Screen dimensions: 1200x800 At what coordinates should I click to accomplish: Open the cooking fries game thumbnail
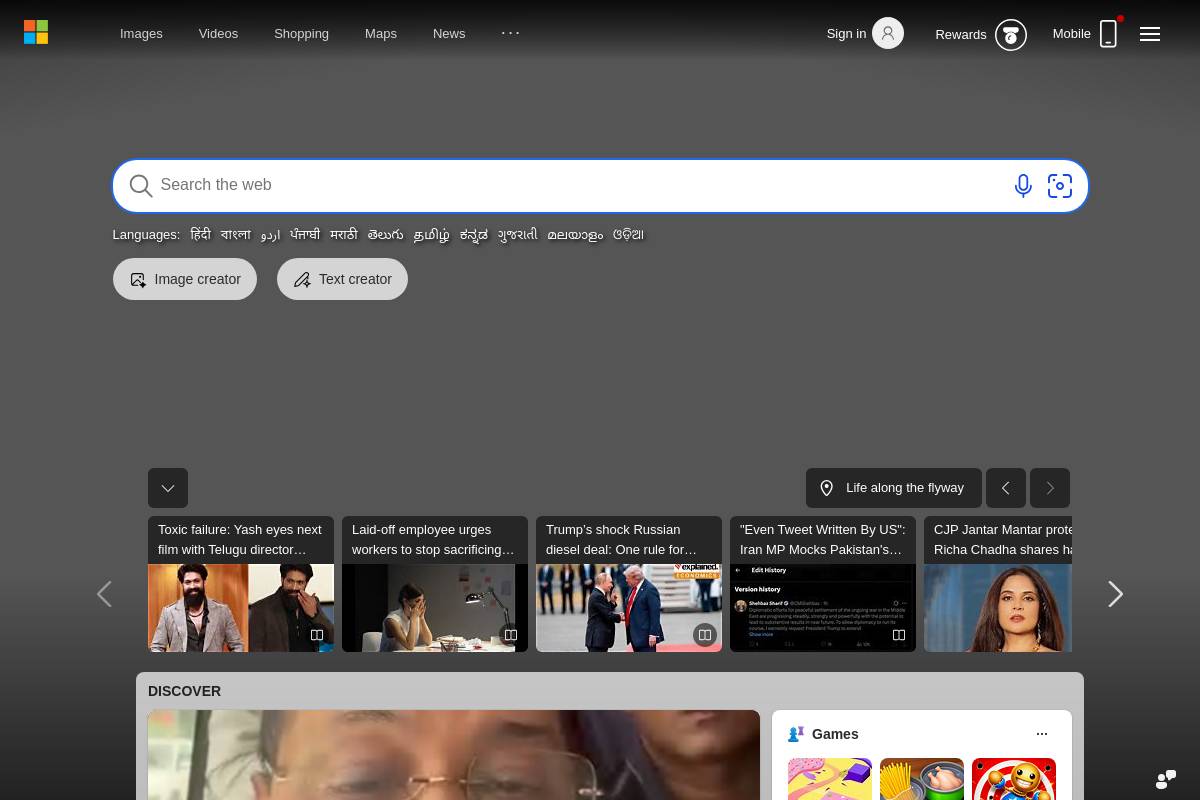point(922,779)
